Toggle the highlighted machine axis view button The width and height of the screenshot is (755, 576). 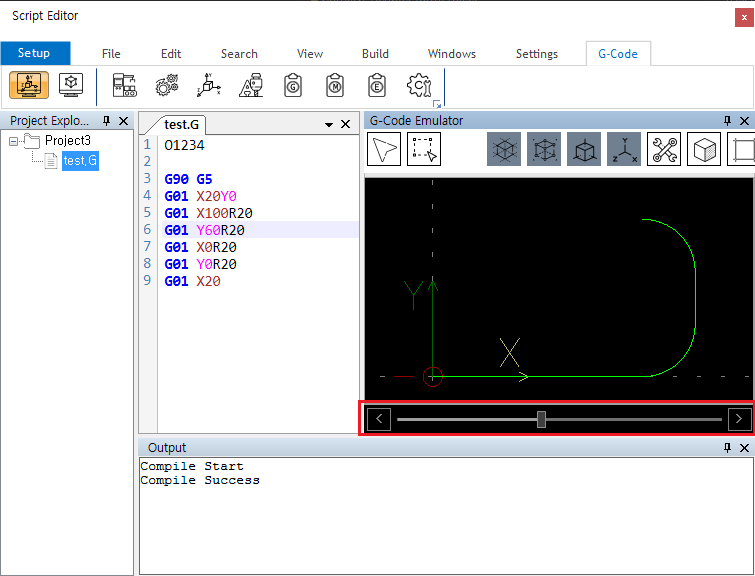pos(29,86)
